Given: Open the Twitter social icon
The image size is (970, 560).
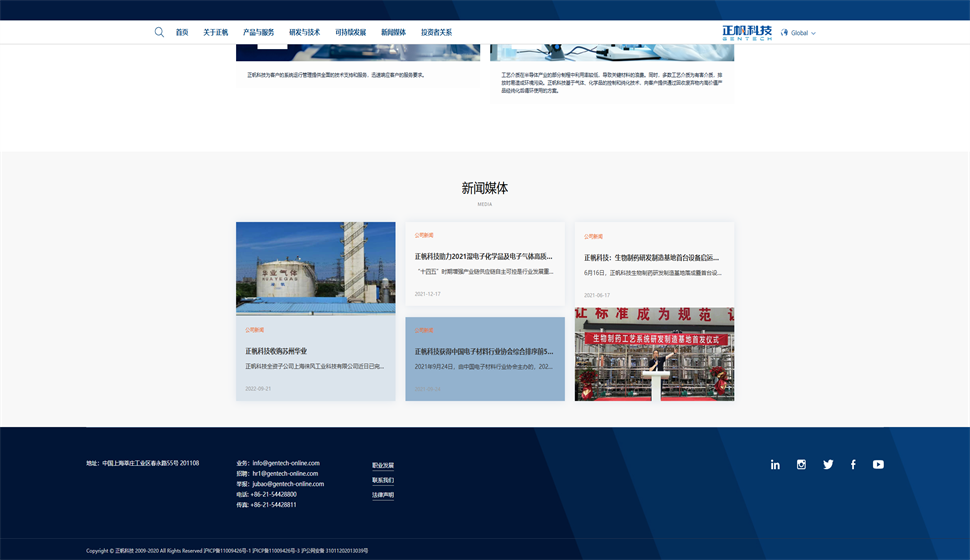Looking at the screenshot, I should click(828, 464).
